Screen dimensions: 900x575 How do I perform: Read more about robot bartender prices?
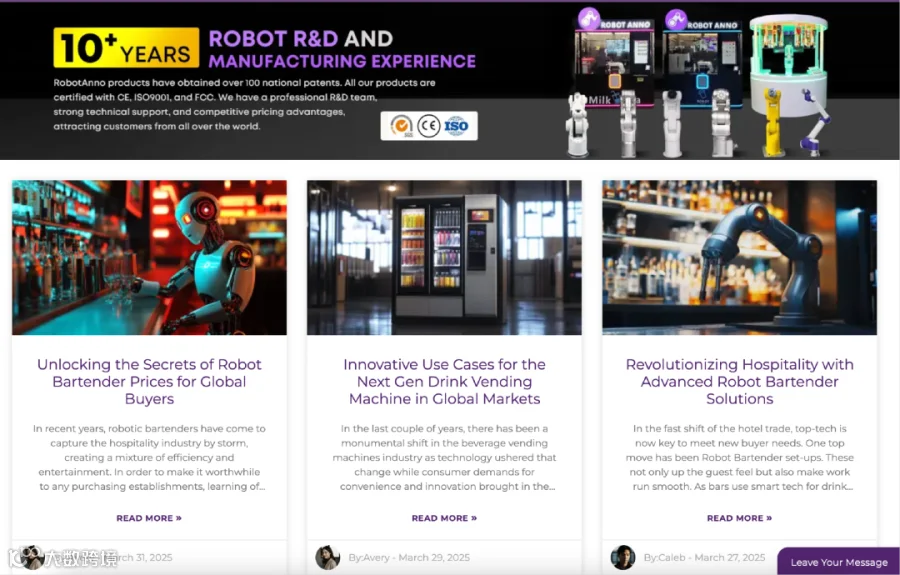click(x=149, y=518)
